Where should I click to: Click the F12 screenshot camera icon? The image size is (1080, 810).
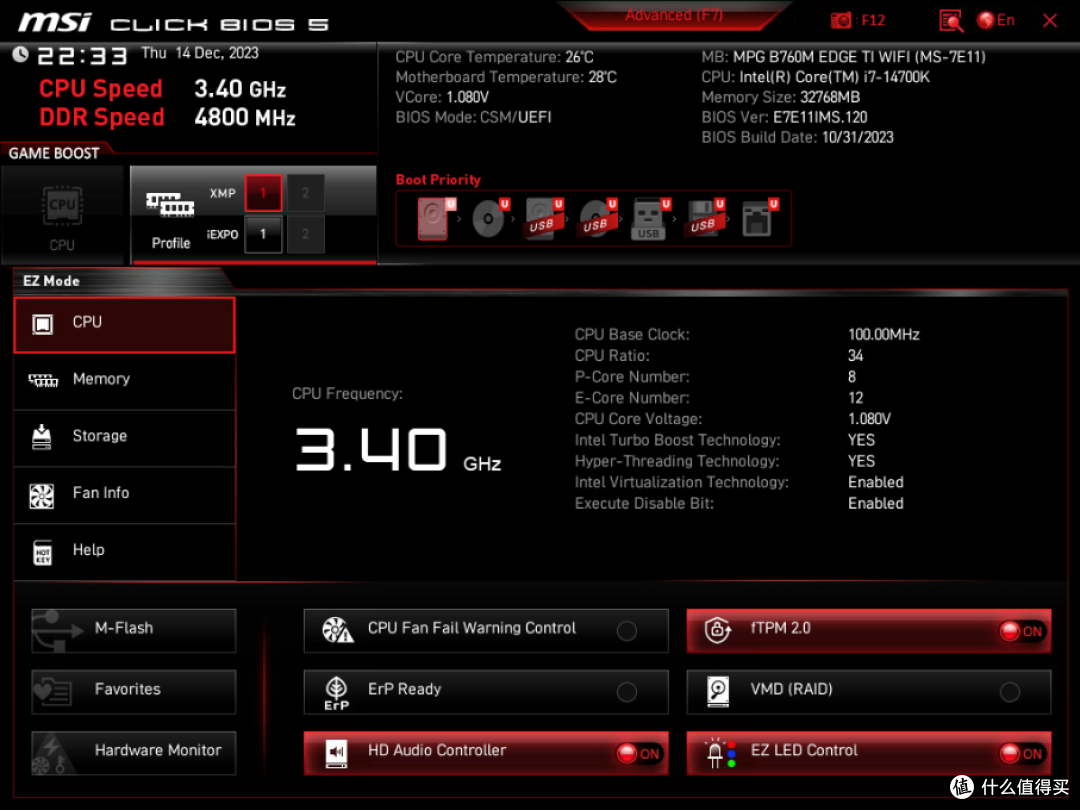[841, 21]
